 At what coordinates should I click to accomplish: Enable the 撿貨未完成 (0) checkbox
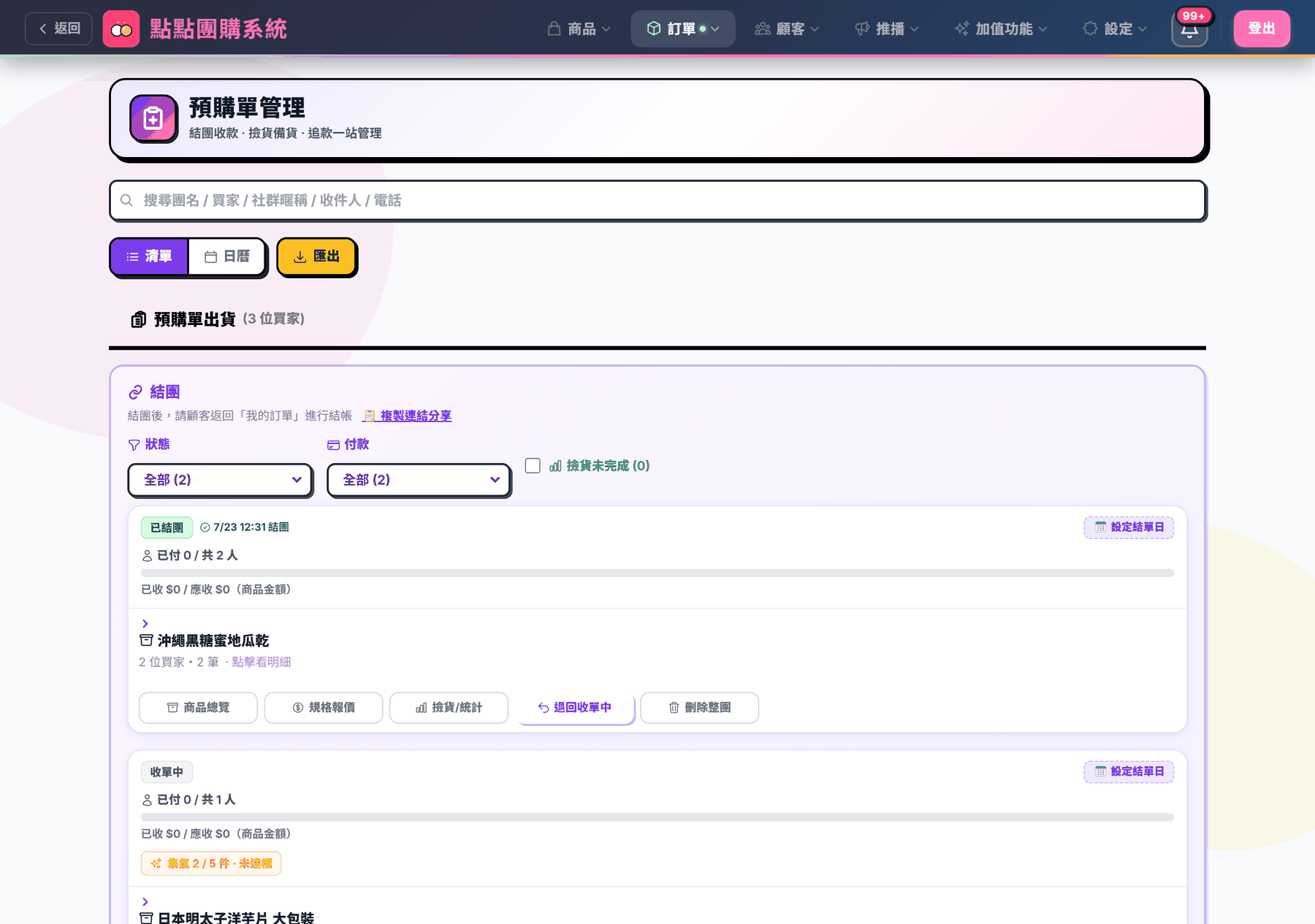(533, 465)
